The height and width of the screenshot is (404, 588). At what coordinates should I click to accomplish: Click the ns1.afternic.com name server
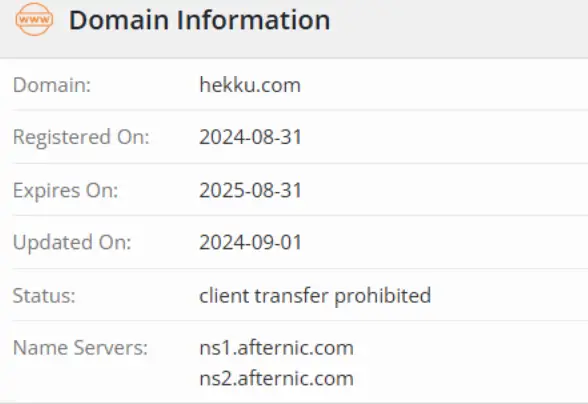(x=277, y=348)
